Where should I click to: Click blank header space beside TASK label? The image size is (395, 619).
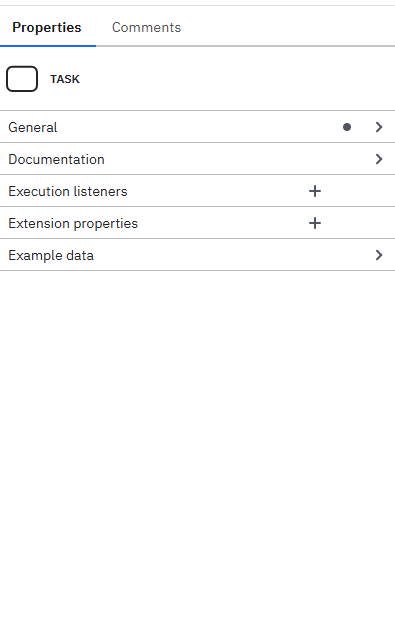(237, 79)
